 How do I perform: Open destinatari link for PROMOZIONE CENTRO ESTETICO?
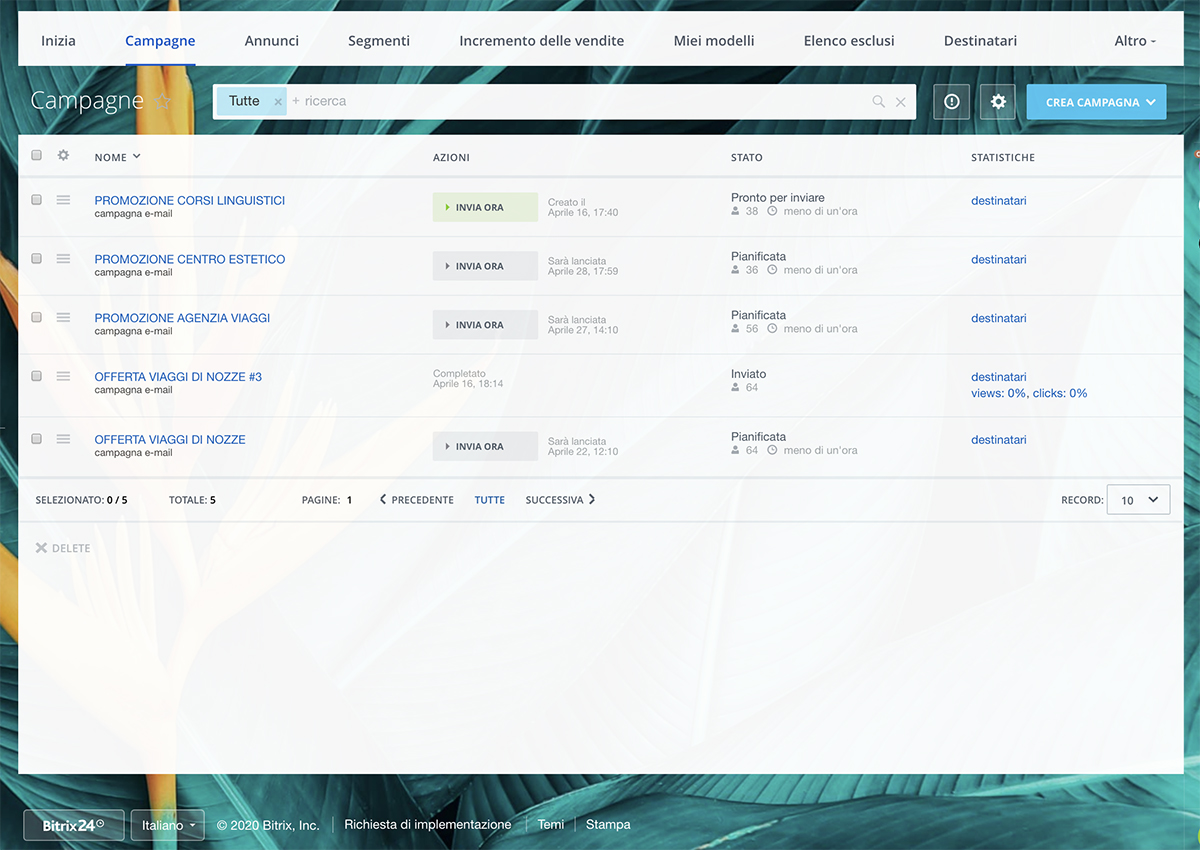click(x=999, y=259)
